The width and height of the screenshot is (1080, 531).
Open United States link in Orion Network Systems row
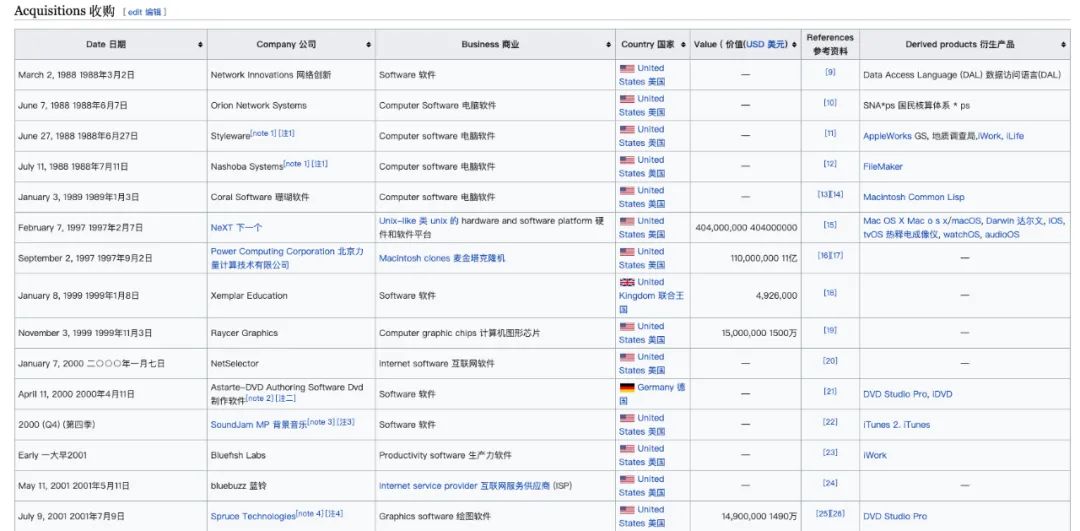click(x=642, y=105)
